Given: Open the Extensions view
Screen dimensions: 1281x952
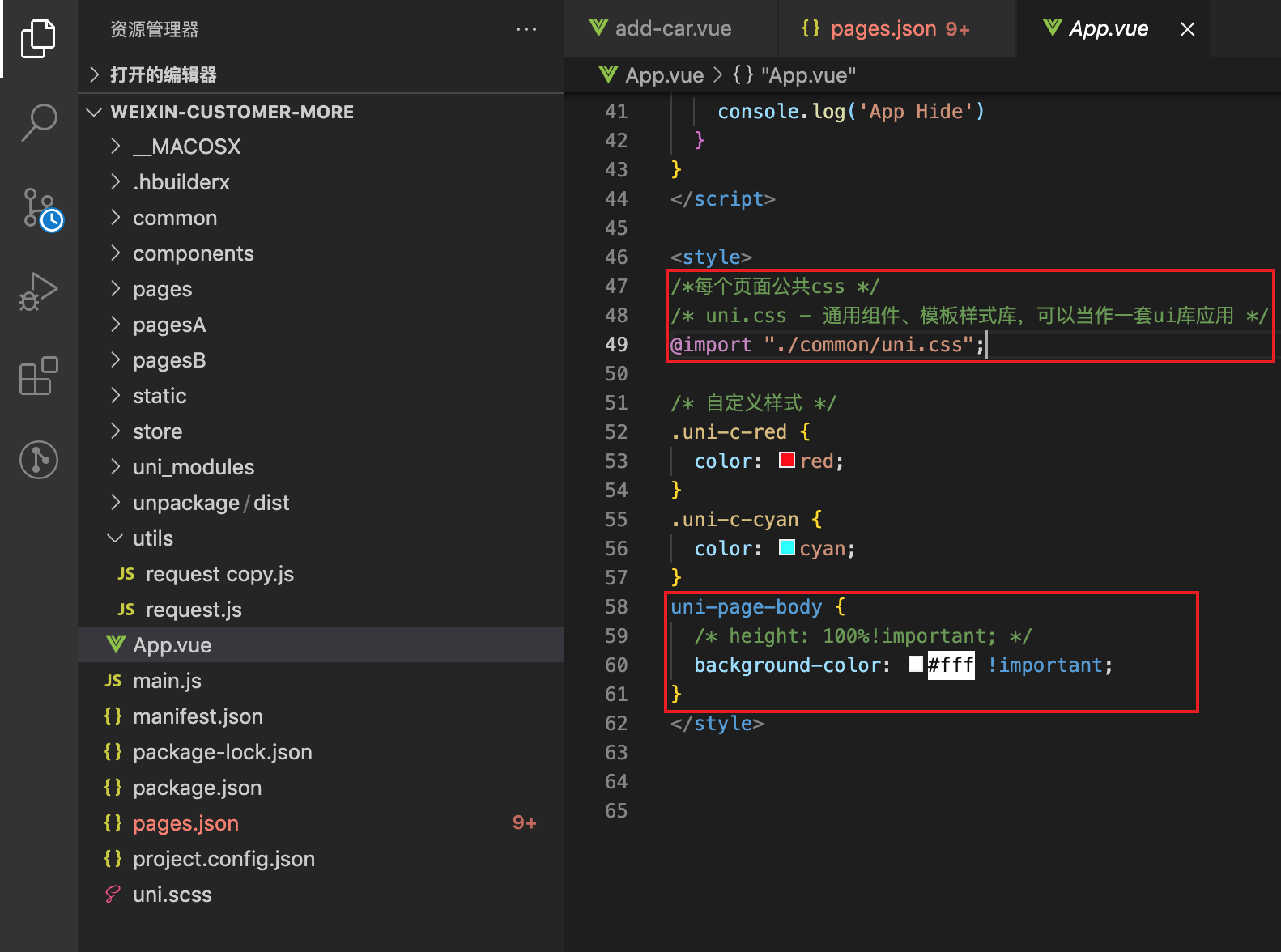Looking at the screenshot, I should pos(38,376).
